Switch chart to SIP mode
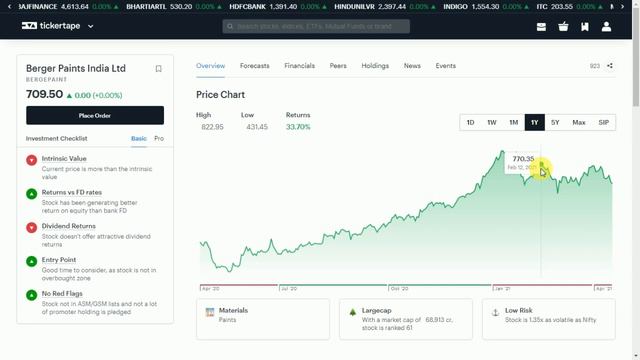This screenshot has height=360, width=640. coord(604,122)
